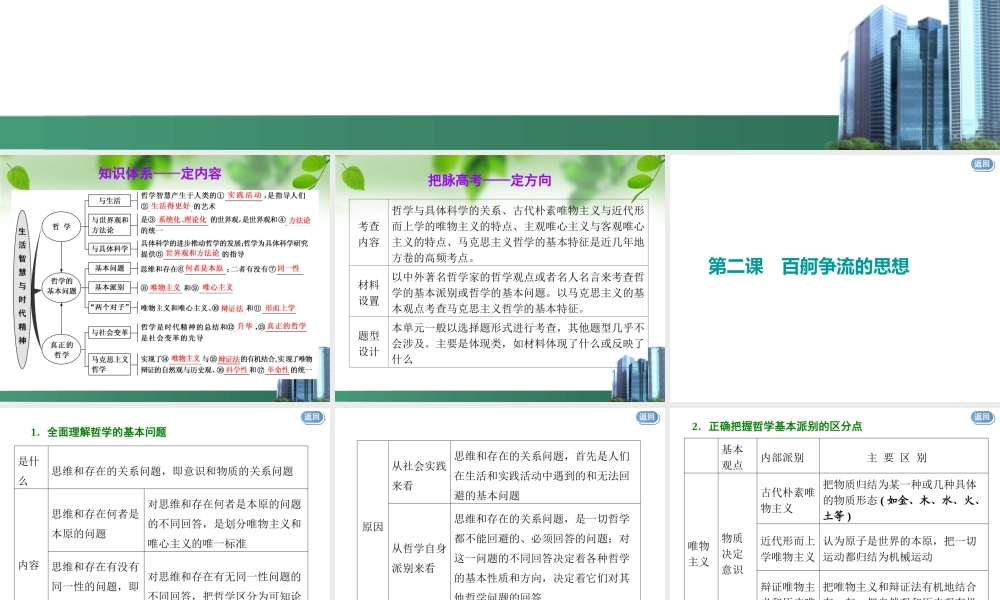
Task: Select the 基本派别 branch box
Action: (110, 288)
